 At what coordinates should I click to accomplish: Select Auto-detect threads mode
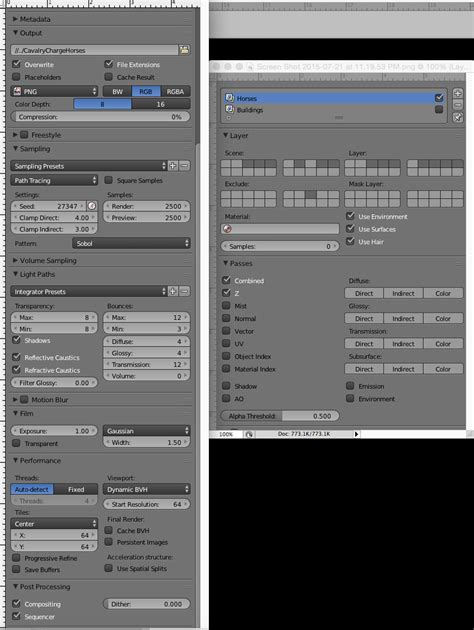coord(32,489)
